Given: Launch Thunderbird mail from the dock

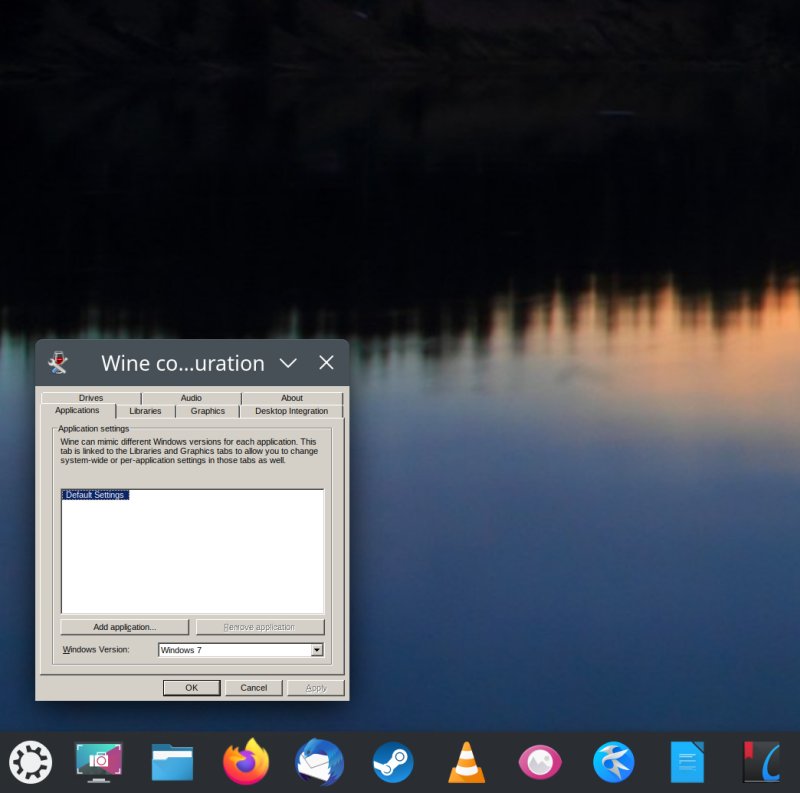Looking at the screenshot, I should [320, 763].
